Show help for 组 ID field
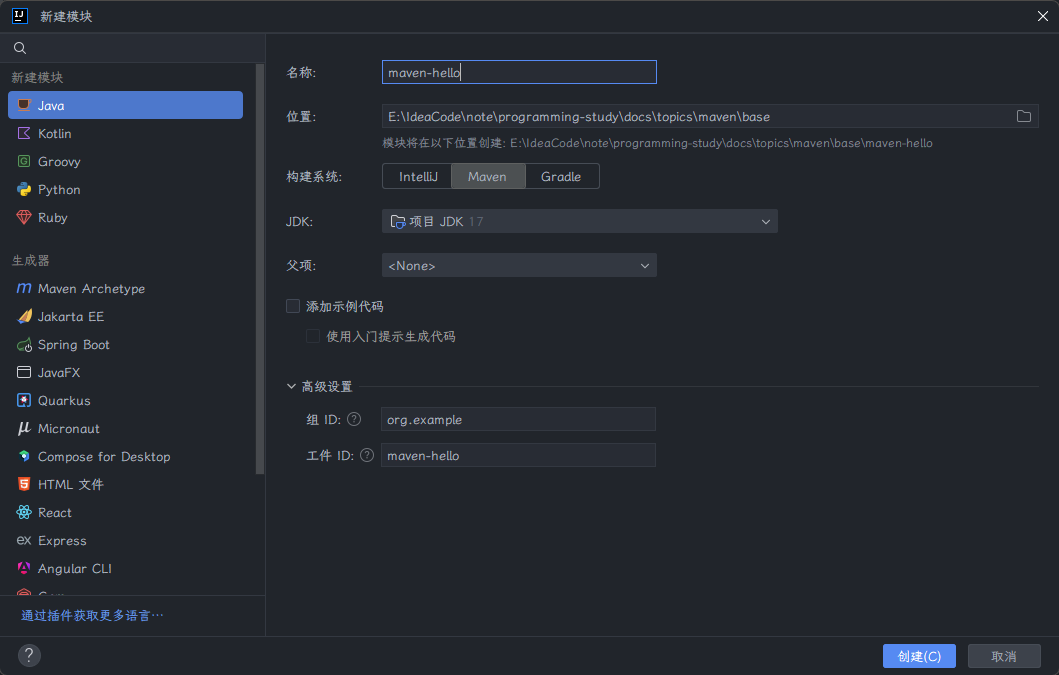Image resolution: width=1059 pixels, height=675 pixels. click(x=354, y=420)
